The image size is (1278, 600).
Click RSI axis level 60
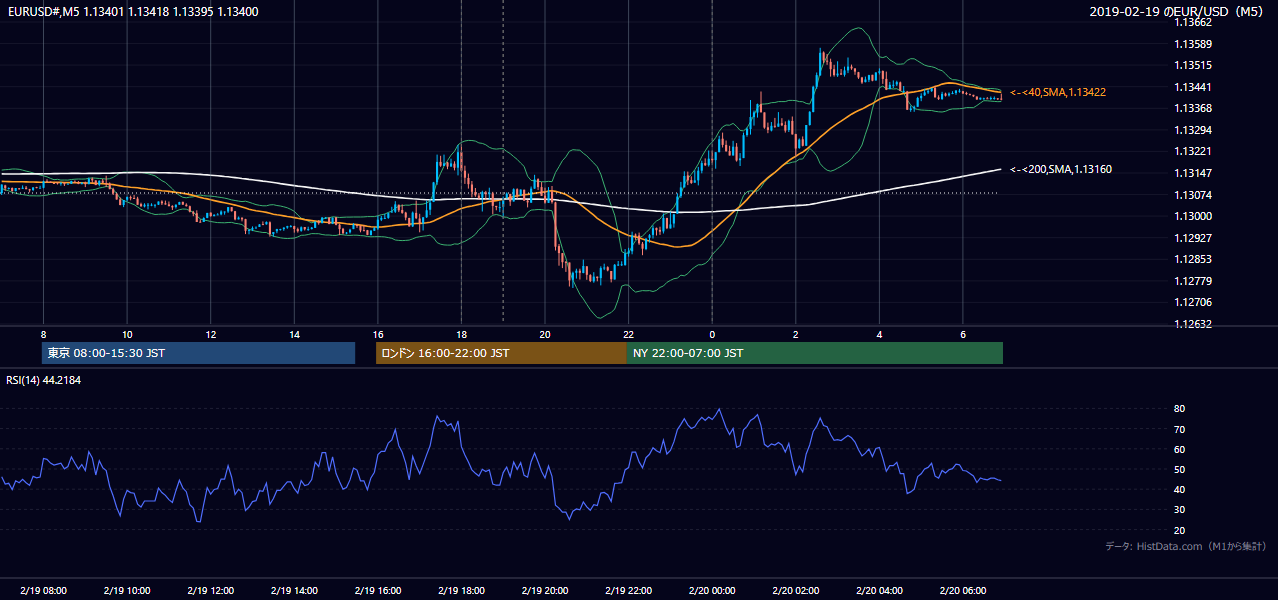[1180, 450]
